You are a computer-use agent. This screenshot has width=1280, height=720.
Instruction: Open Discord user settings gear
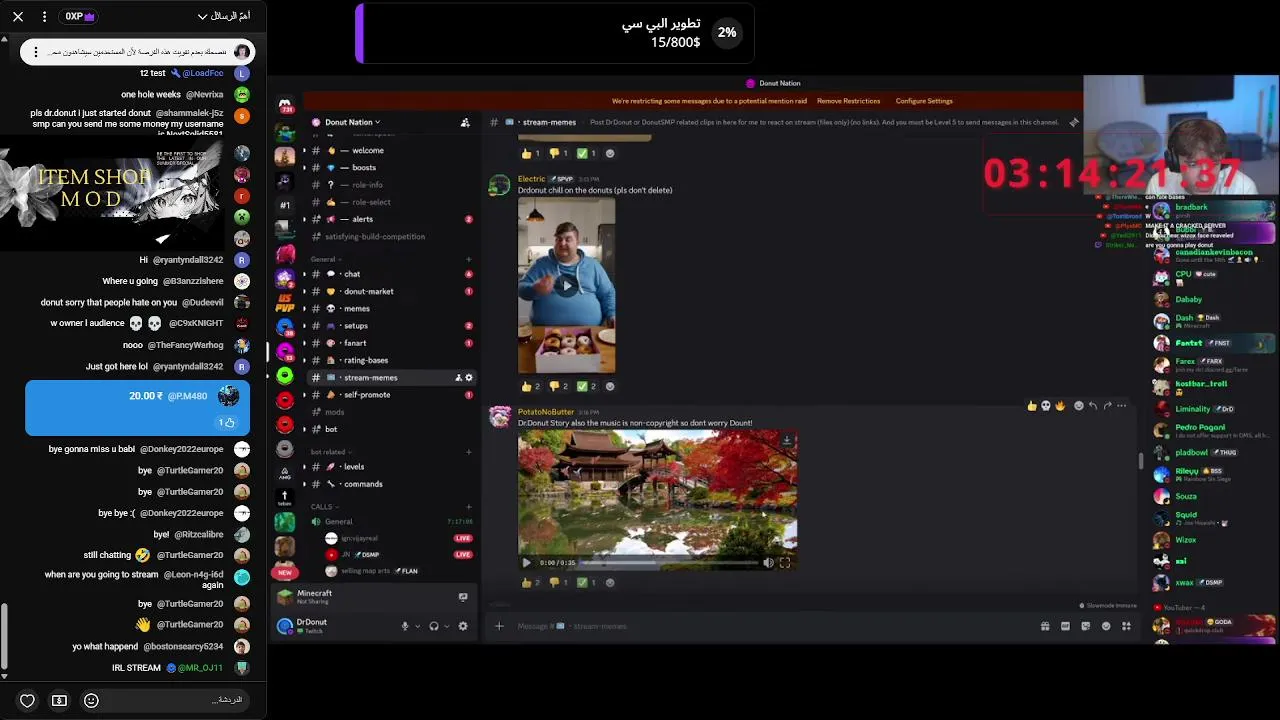pos(463,626)
